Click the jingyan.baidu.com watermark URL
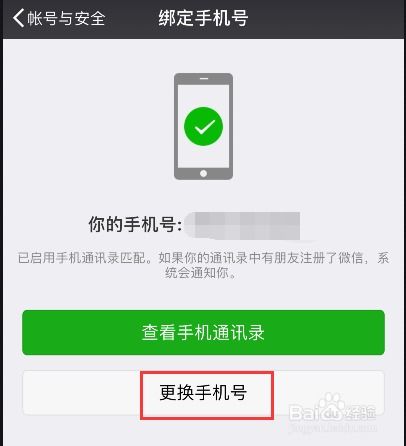 (x=333, y=426)
